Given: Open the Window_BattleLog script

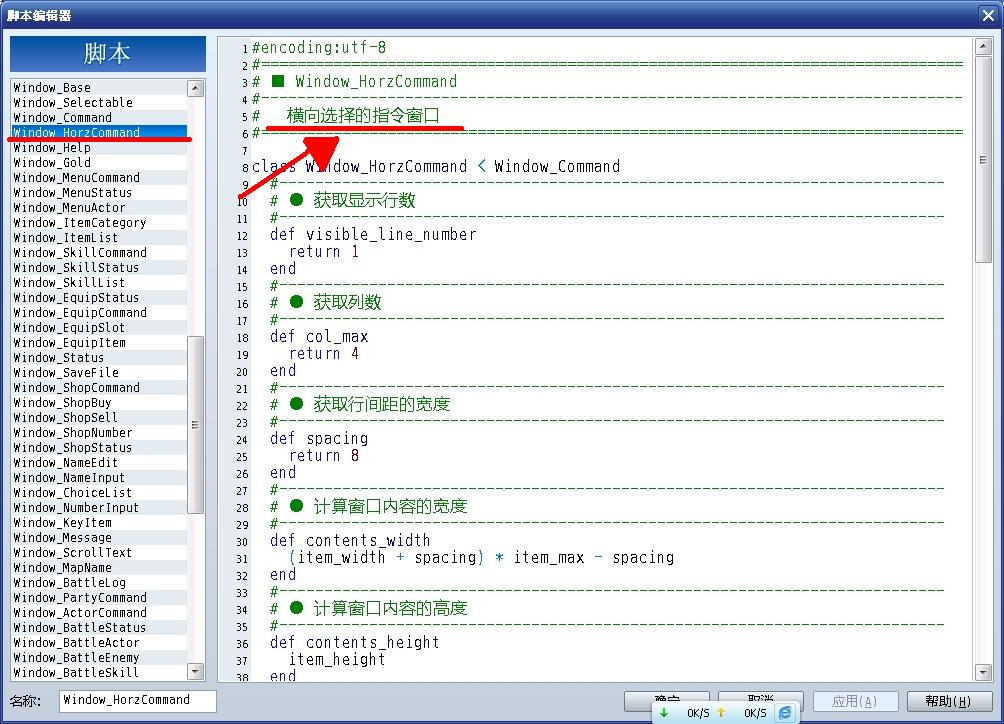Looking at the screenshot, I should point(99,583).
